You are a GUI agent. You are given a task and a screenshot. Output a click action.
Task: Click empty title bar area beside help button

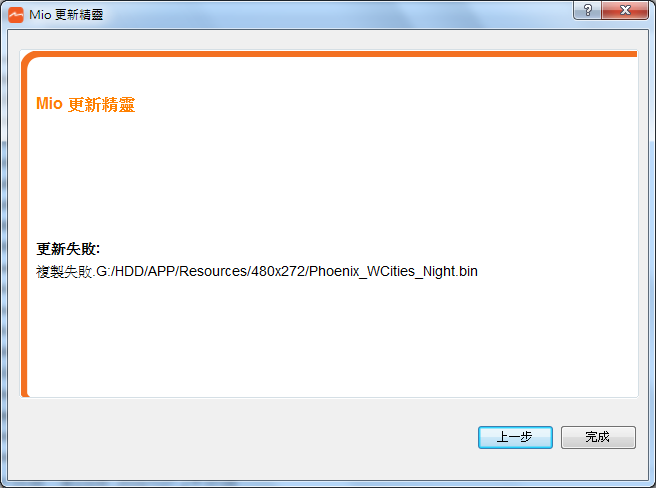(335, 15)
